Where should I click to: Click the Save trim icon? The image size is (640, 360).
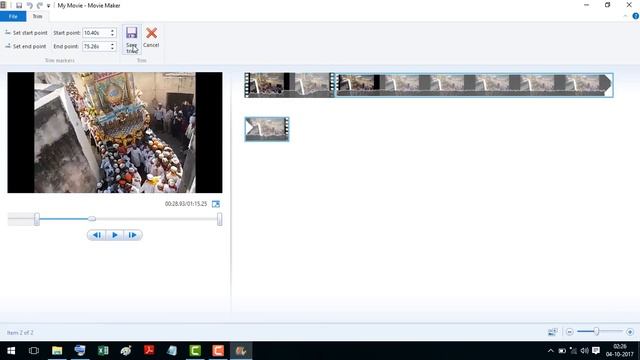pyautogui.click(x=131, y=39)
